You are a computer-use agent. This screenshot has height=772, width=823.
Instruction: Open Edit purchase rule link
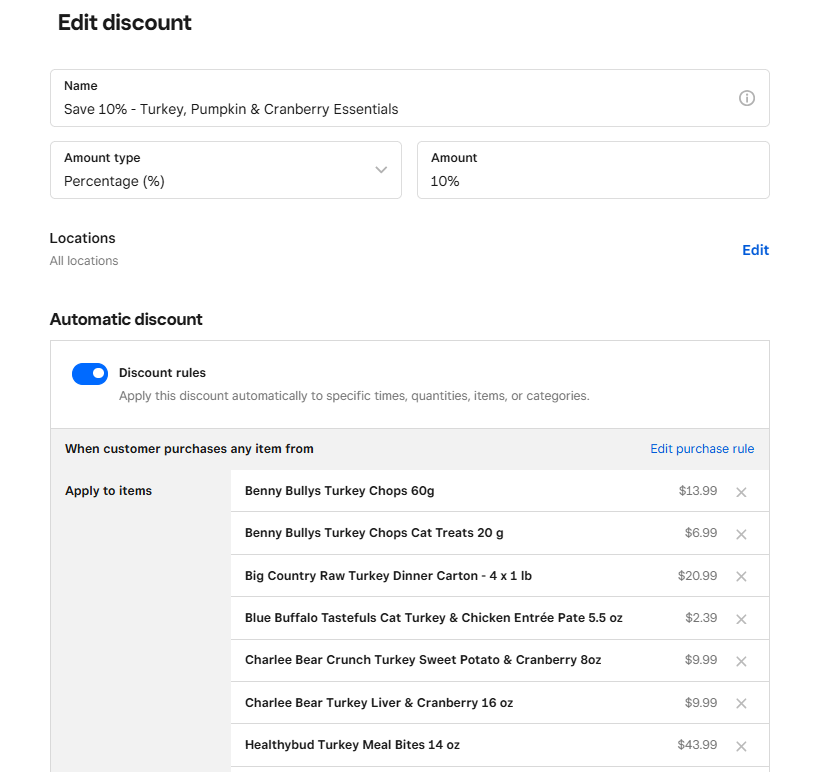tap(702, 449)
